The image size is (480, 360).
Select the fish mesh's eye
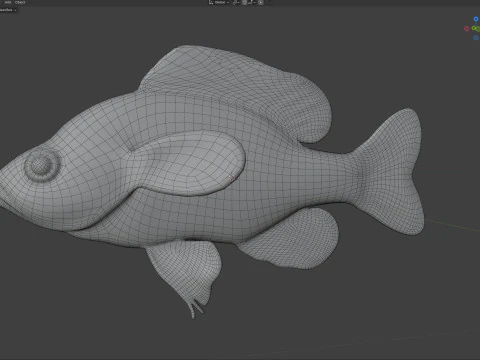43,165
